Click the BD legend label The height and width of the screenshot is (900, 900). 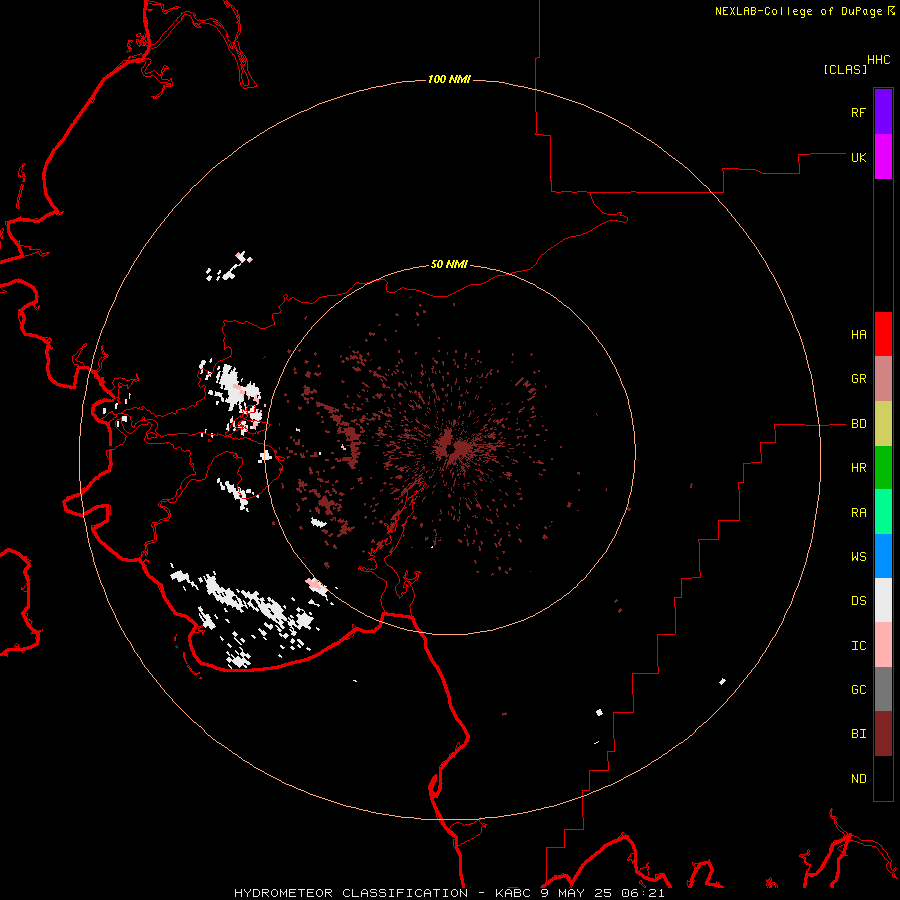click(858, 424)
